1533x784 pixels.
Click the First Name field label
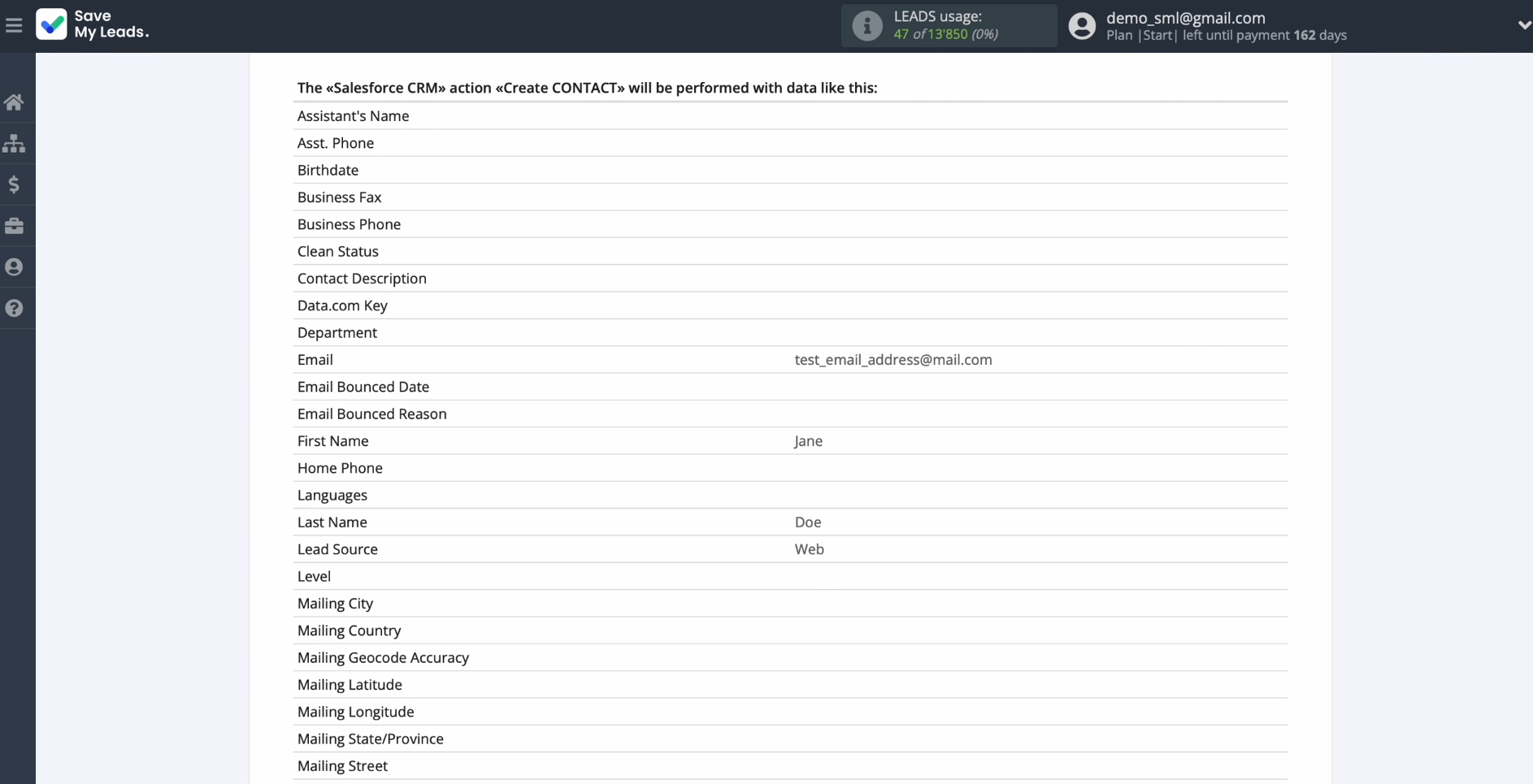[333, 440]
